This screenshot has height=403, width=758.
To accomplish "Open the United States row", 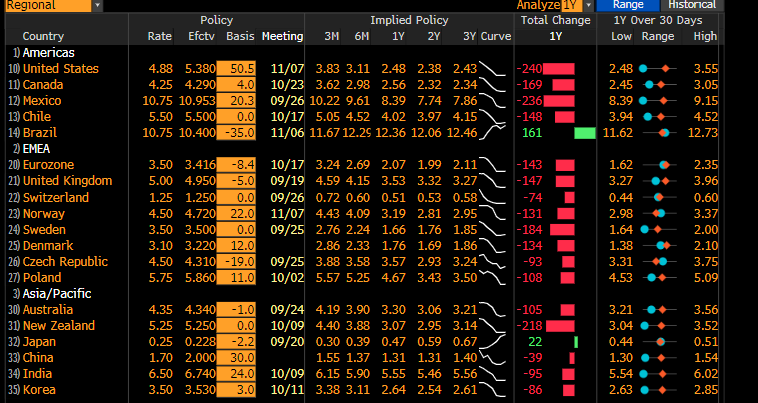I will point(61,69).
